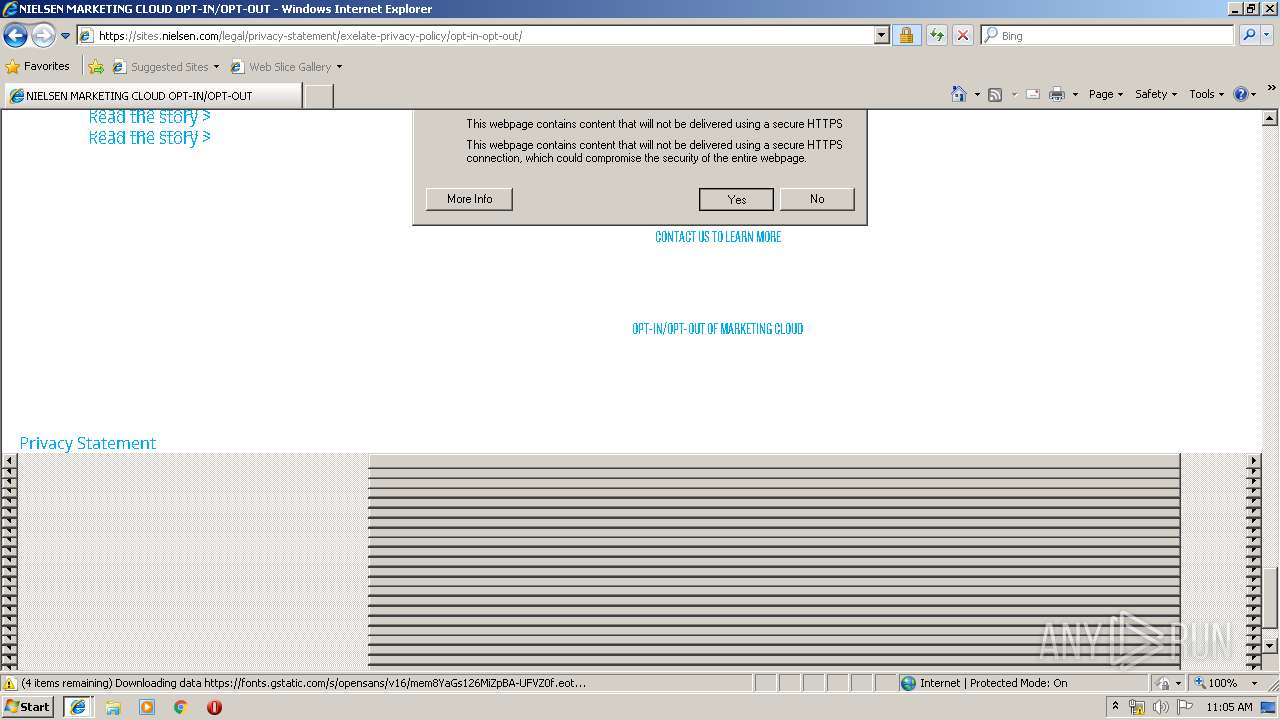Open the search provider dropdown
1280x720 pixels.
click(x=1267, y=36)
